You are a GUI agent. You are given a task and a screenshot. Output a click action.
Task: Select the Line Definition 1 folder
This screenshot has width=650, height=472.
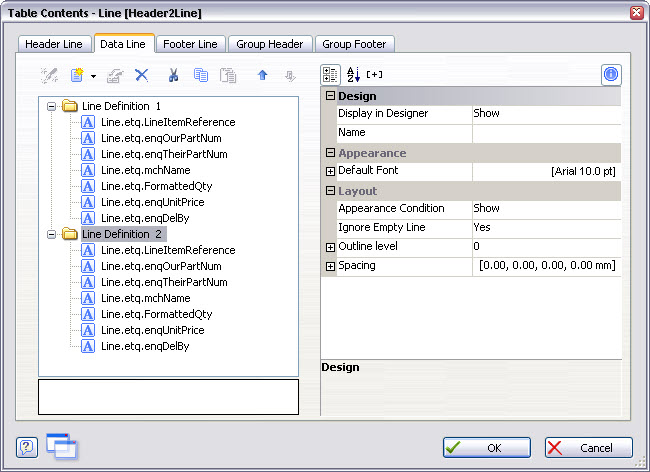(x=121, y=106)
